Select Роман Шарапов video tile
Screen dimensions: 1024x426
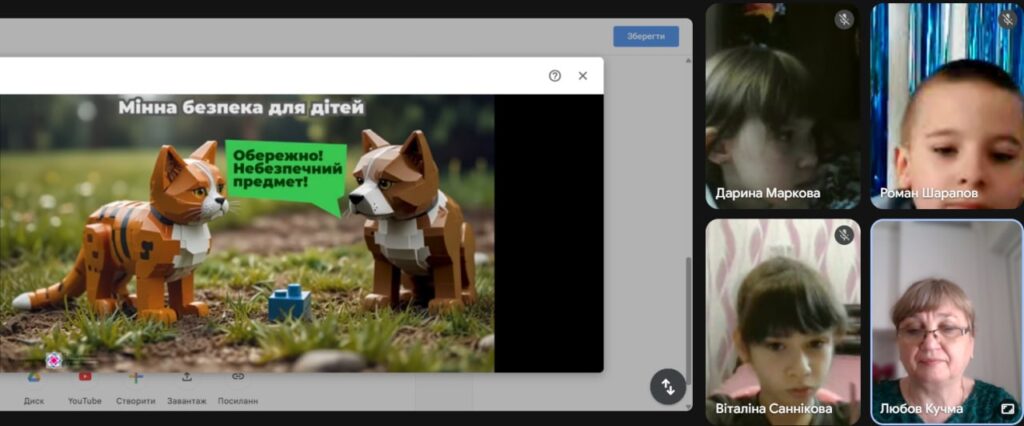[x=947, y=106]
